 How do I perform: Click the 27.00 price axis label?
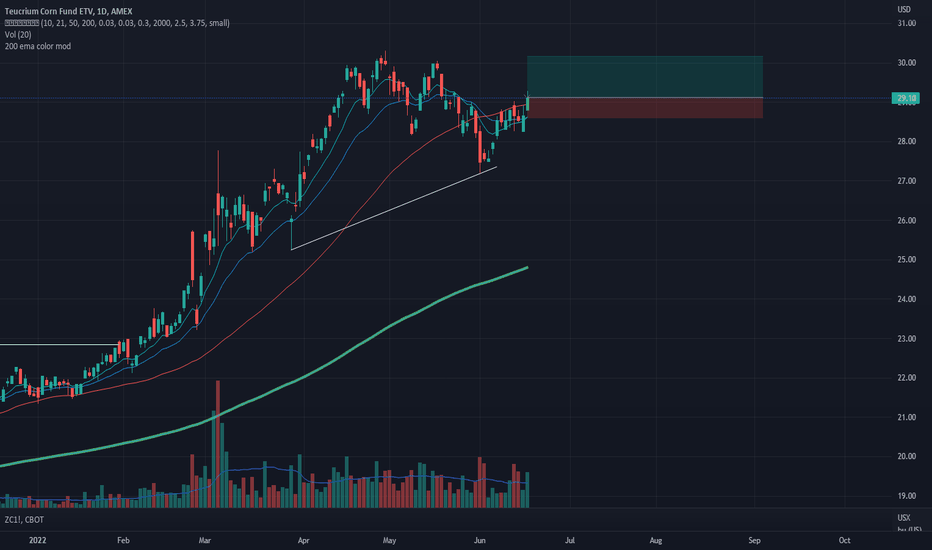906,181
